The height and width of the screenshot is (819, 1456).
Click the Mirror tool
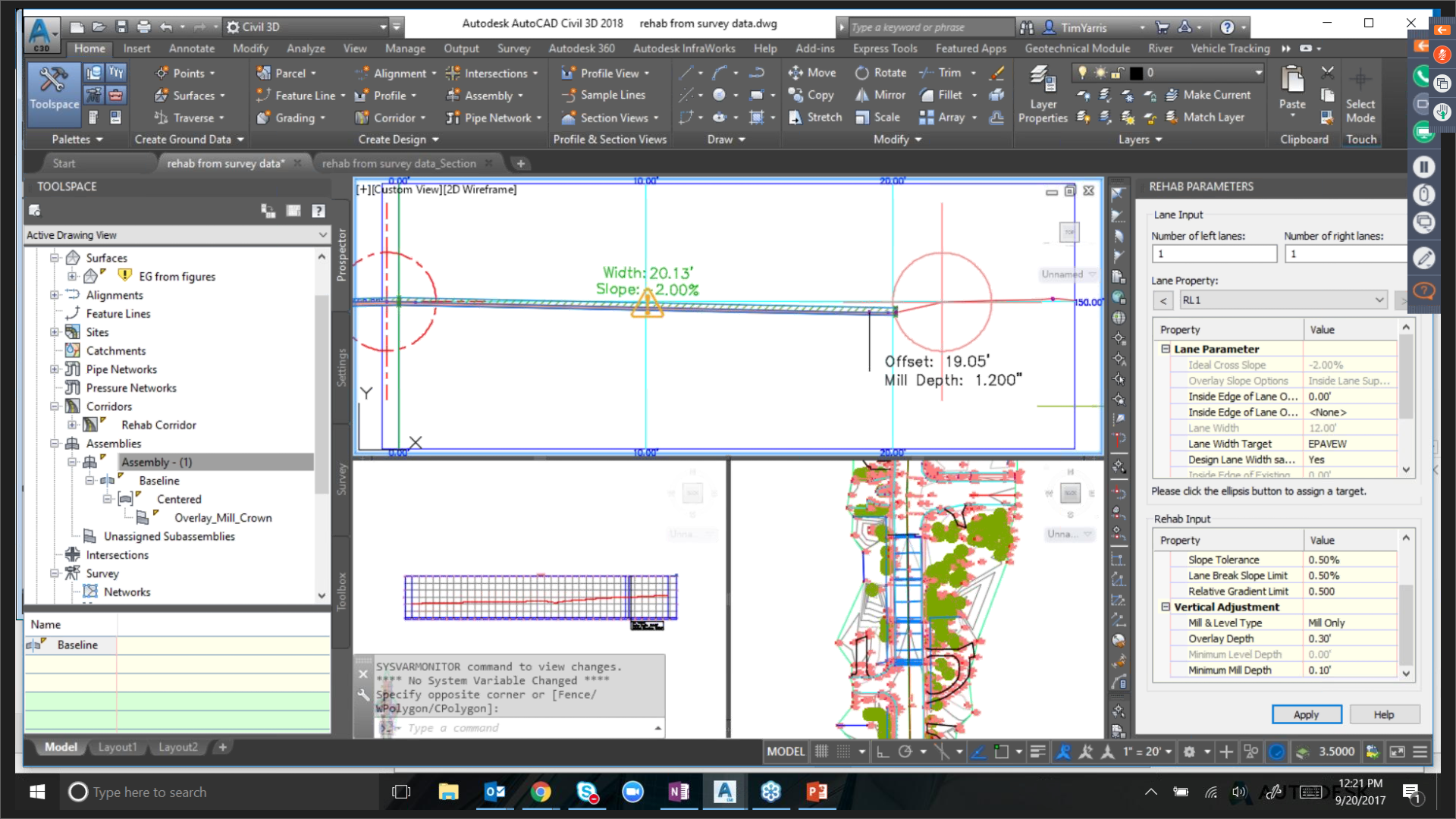pyautogui.click(x=880, y=95)
